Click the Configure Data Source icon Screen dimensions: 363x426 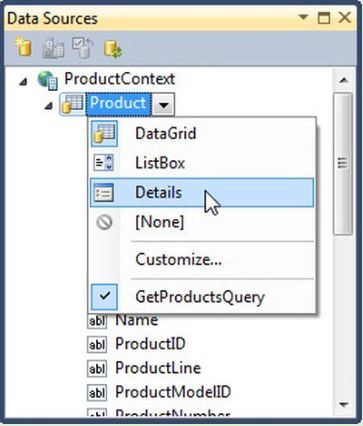82,47
